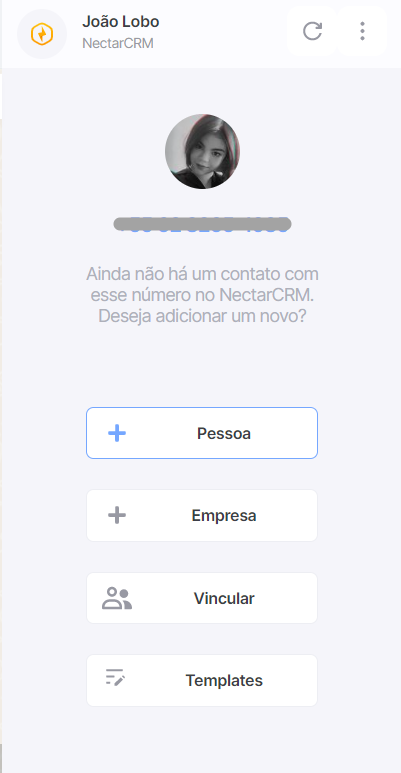
Task: Open the contact's circular profile photo
Action: click(202, 151)
